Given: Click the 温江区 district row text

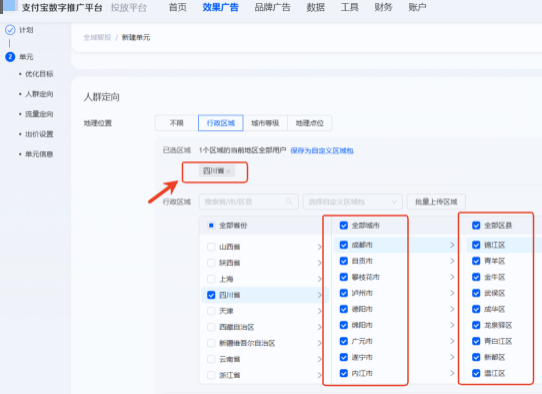Looking at the screenshot, I should pyautogui.click(x=495, y=373).
